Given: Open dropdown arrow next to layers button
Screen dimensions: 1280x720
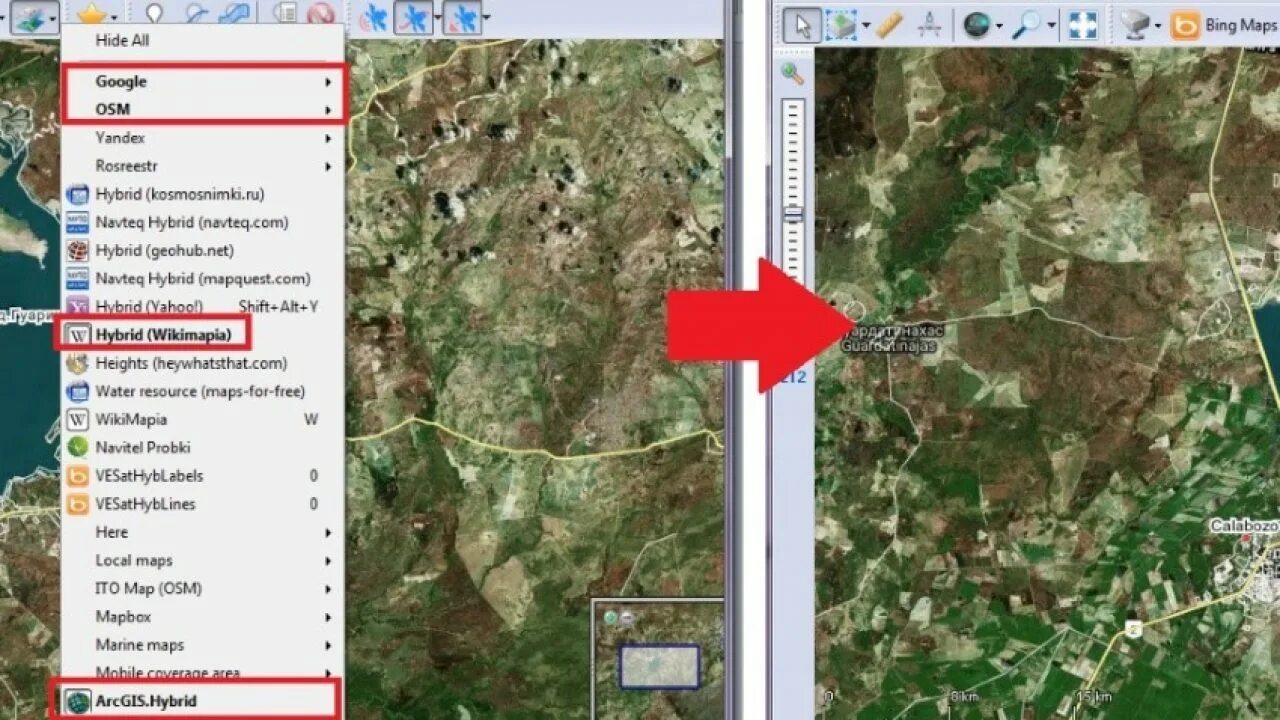Looking at the screenshot, I should 53,18.
